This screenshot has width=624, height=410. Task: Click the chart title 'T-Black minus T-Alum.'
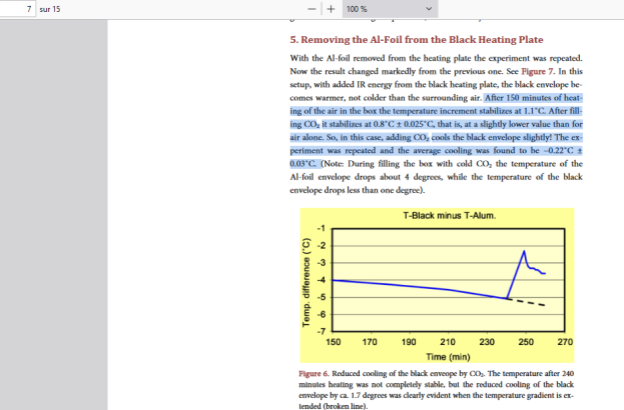pyautogui.click(x=449, y=216)
